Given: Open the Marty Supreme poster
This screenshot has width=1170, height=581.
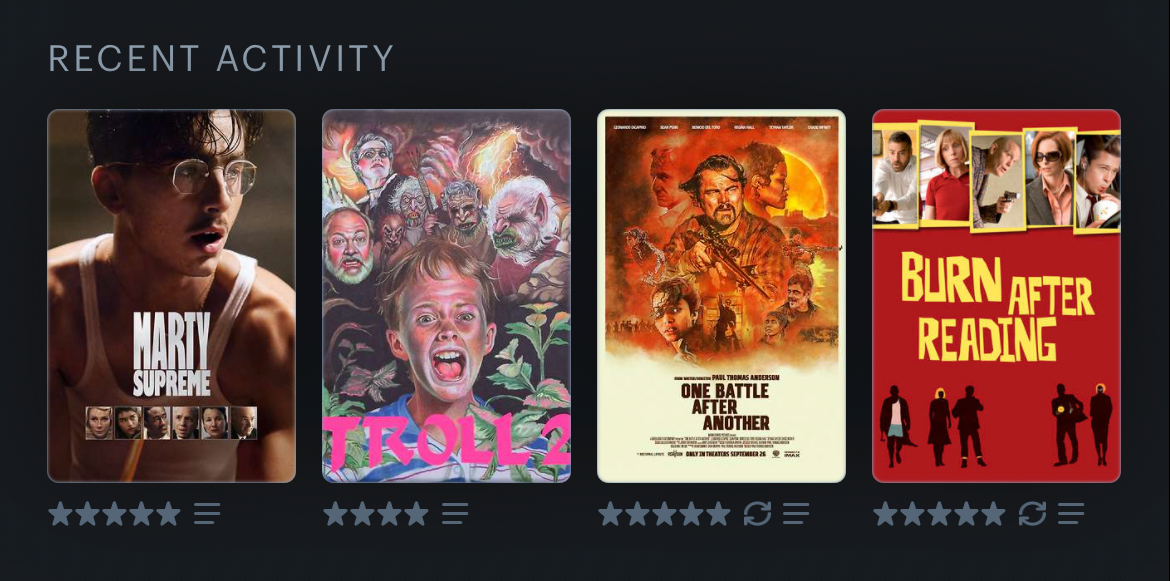Looking at the screenshot, I should pos(172,296).
